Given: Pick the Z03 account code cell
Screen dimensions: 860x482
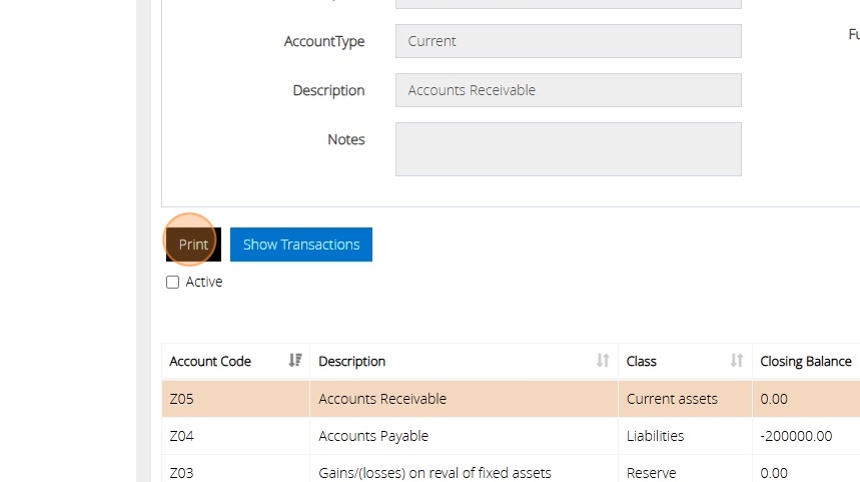Looking at the screenshot, I should (182, 472).
